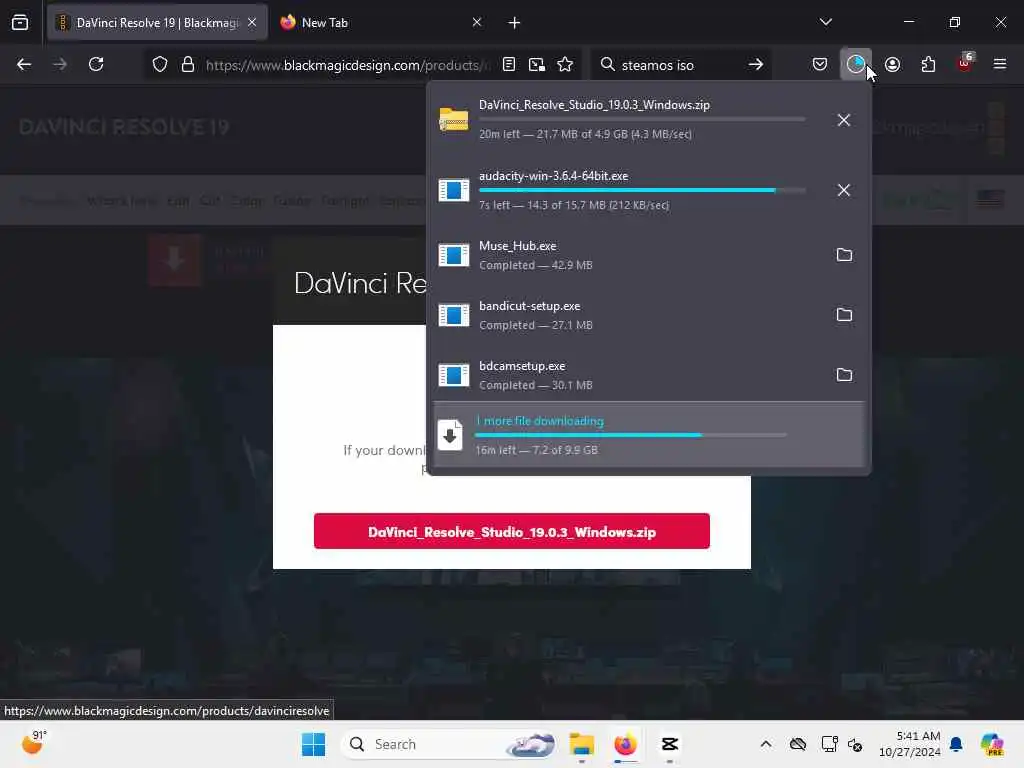The height and width of the screenshot is (768, 1024).
Task: Open Firefox from the taskbar
Action: click(x=625, y=744)
